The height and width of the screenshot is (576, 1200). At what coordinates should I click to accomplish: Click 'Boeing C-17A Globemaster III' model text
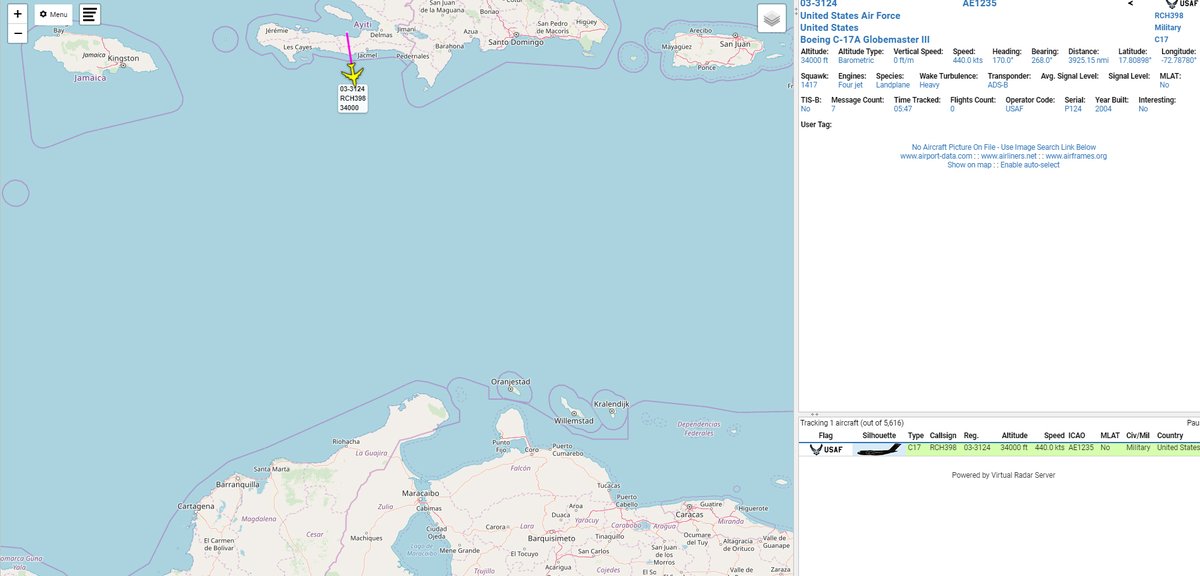pos(865,39)
